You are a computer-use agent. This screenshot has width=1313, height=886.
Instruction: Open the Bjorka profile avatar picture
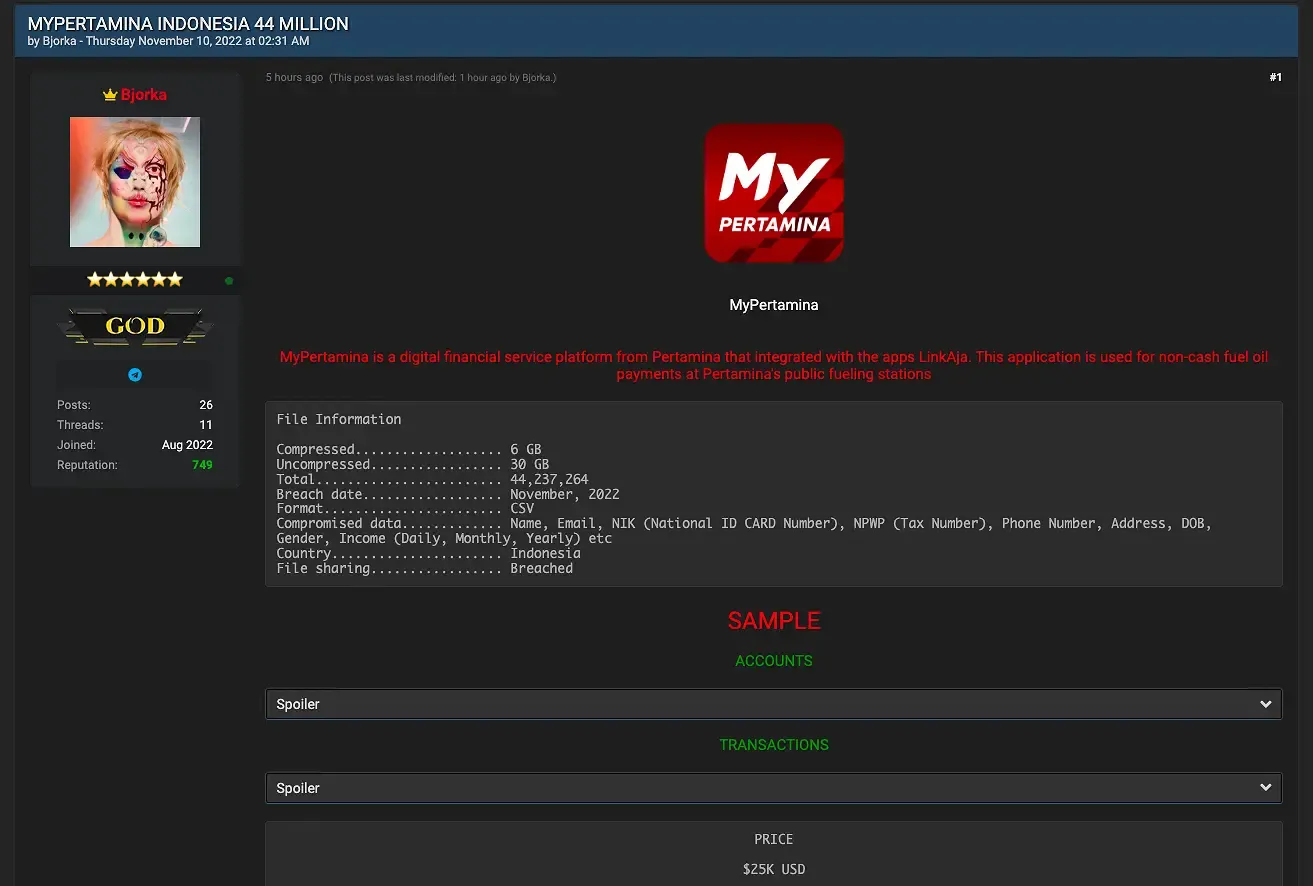point(135,182)
